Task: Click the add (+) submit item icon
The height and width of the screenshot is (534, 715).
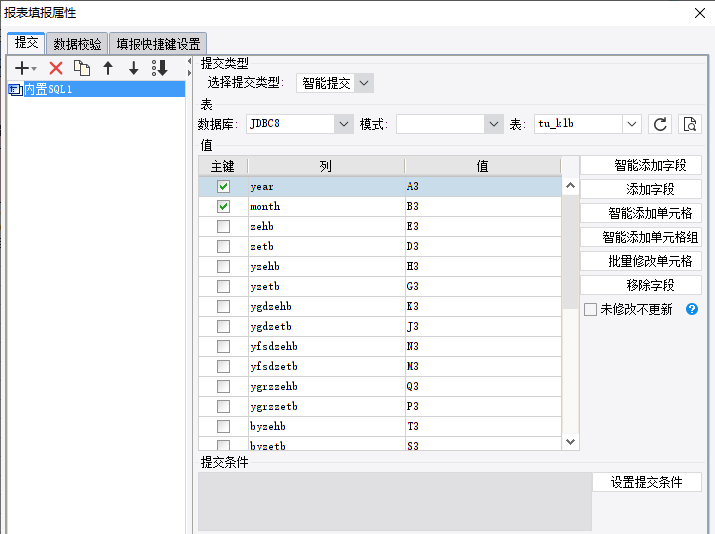Action: pyautogui.click(x=21, y=68)
